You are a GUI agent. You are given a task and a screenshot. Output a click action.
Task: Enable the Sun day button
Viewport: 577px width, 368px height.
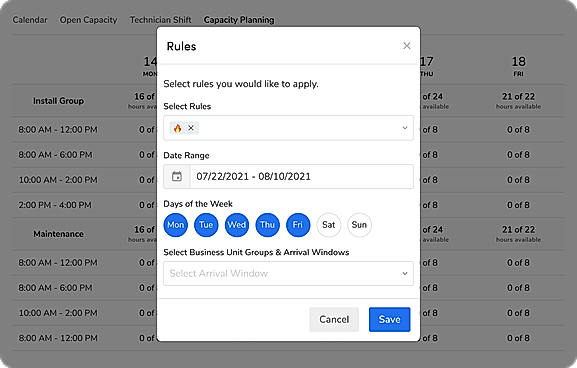click(359, 225)
